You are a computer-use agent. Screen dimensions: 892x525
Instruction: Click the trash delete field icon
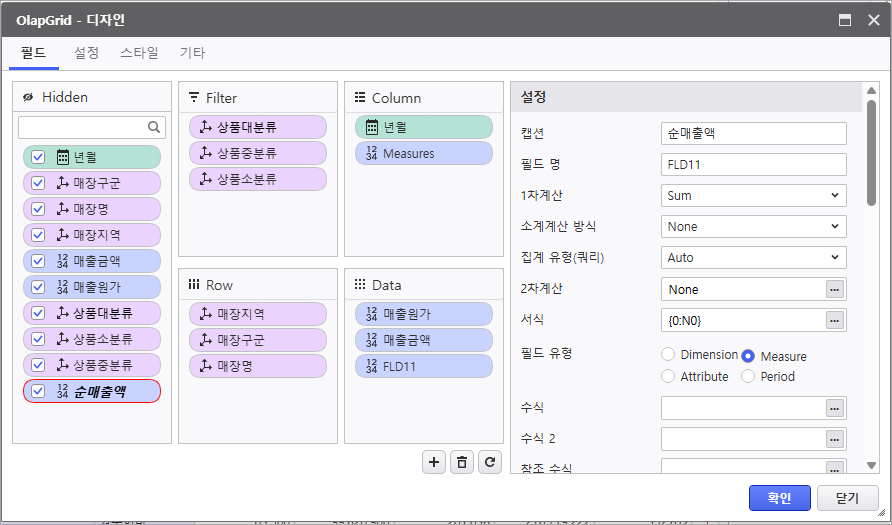click(x=461, y=461)
